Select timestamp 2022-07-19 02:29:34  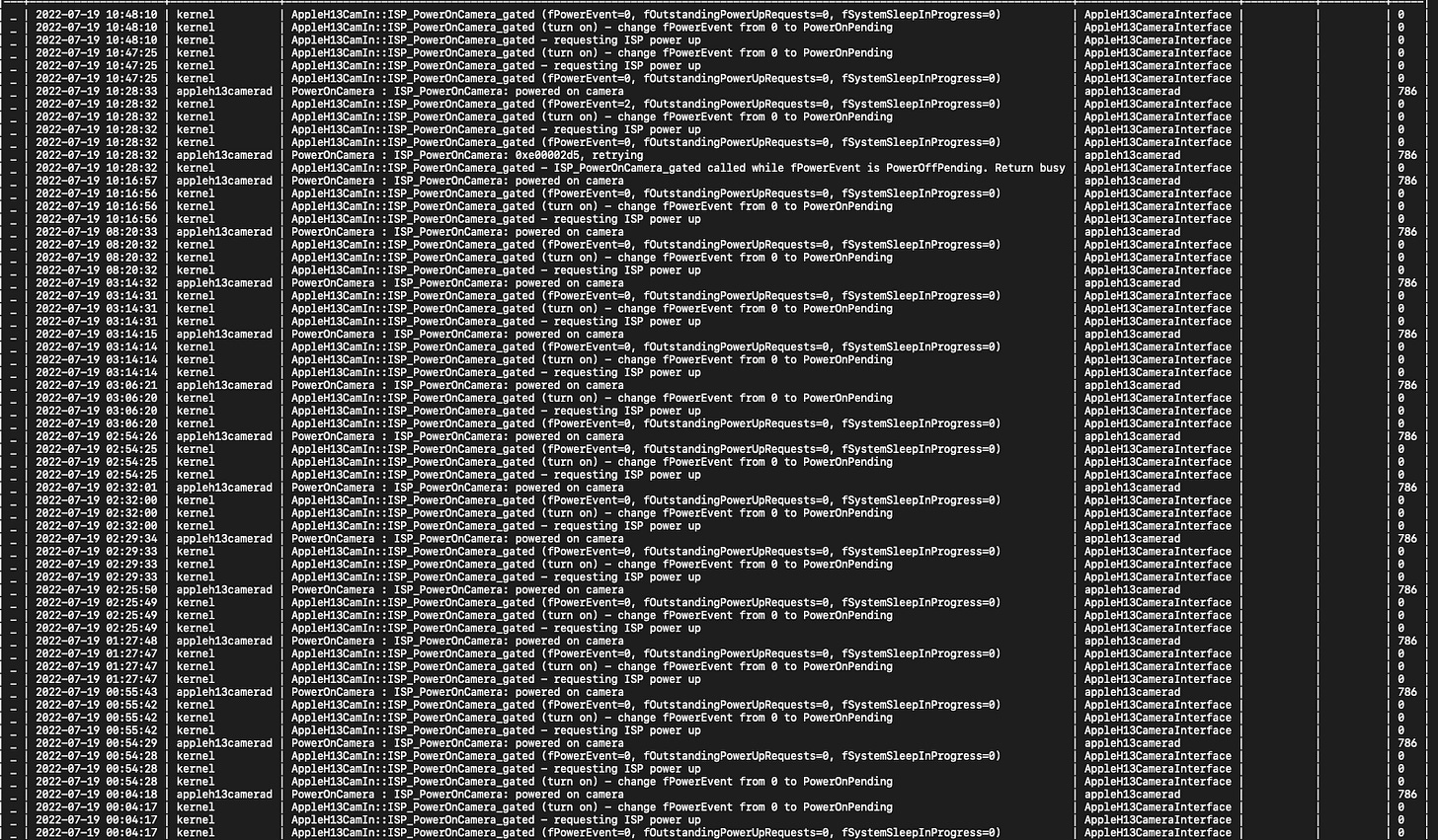[96, 539]
